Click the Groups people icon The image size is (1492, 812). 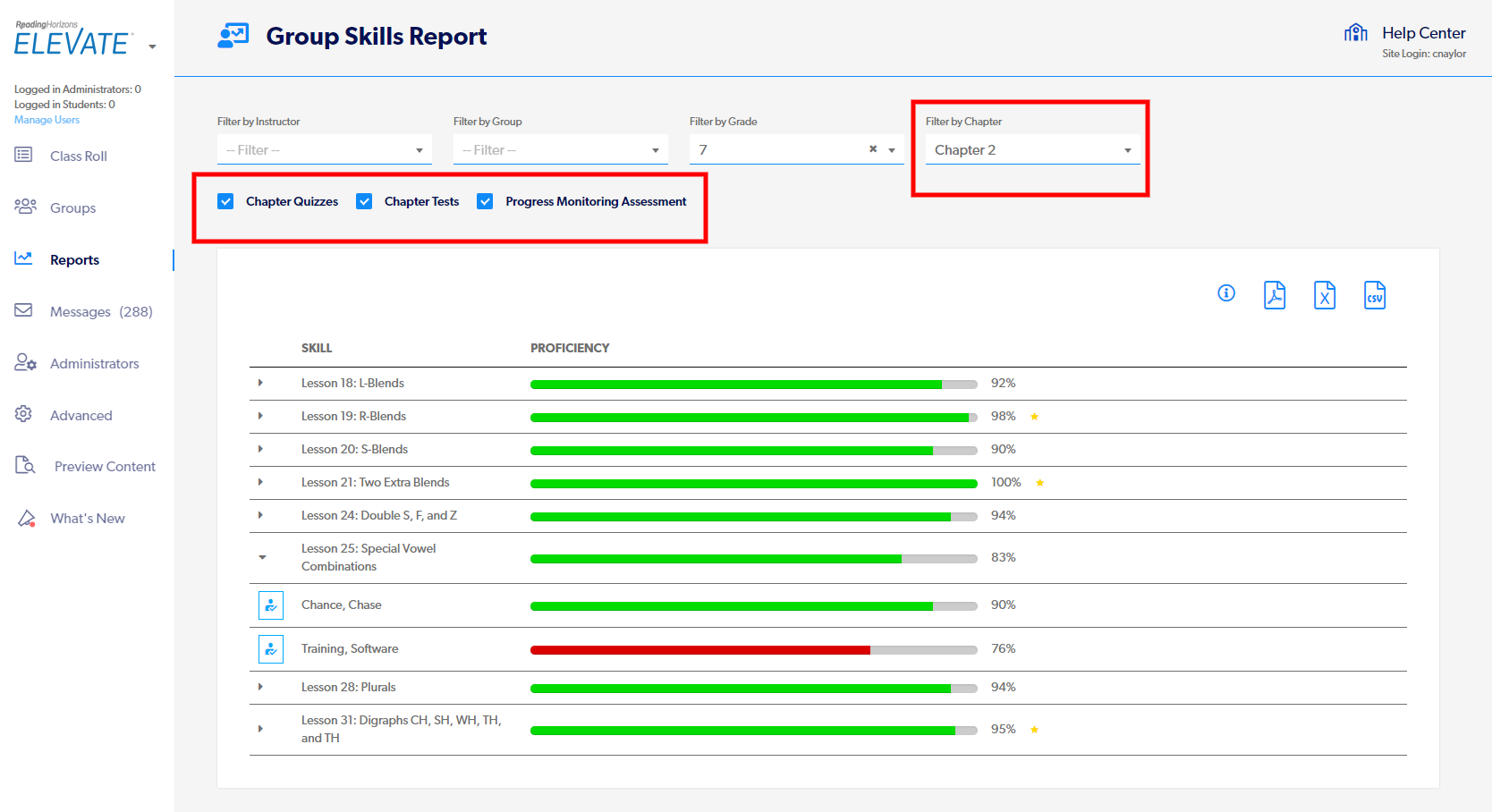[x=25, y=207]
